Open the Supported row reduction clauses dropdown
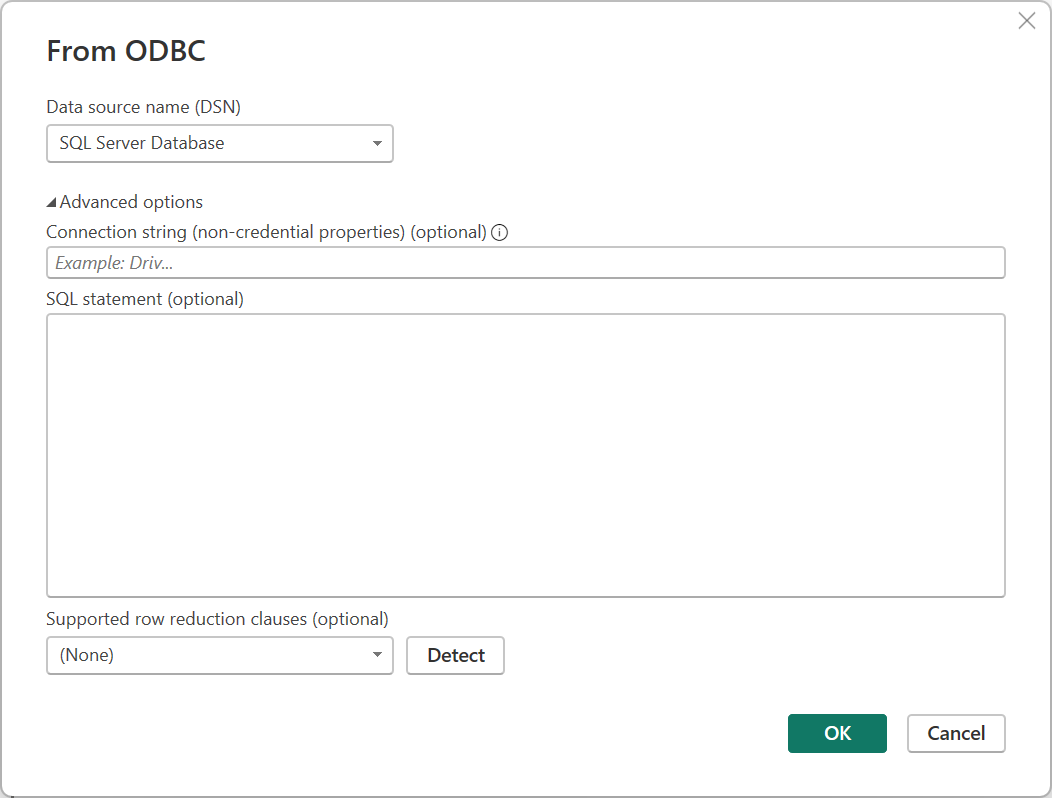1052x798 pixels. (220, 655)
